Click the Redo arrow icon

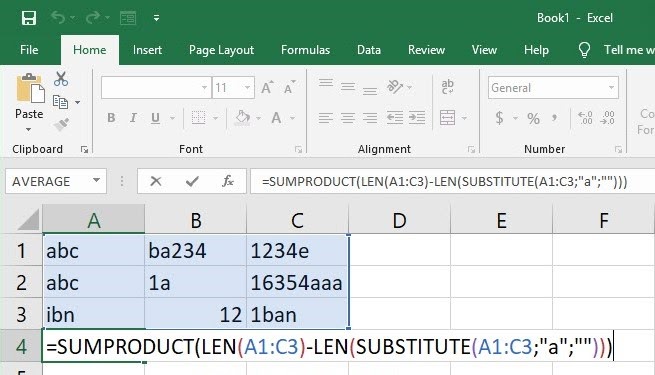tap(93, 18)
